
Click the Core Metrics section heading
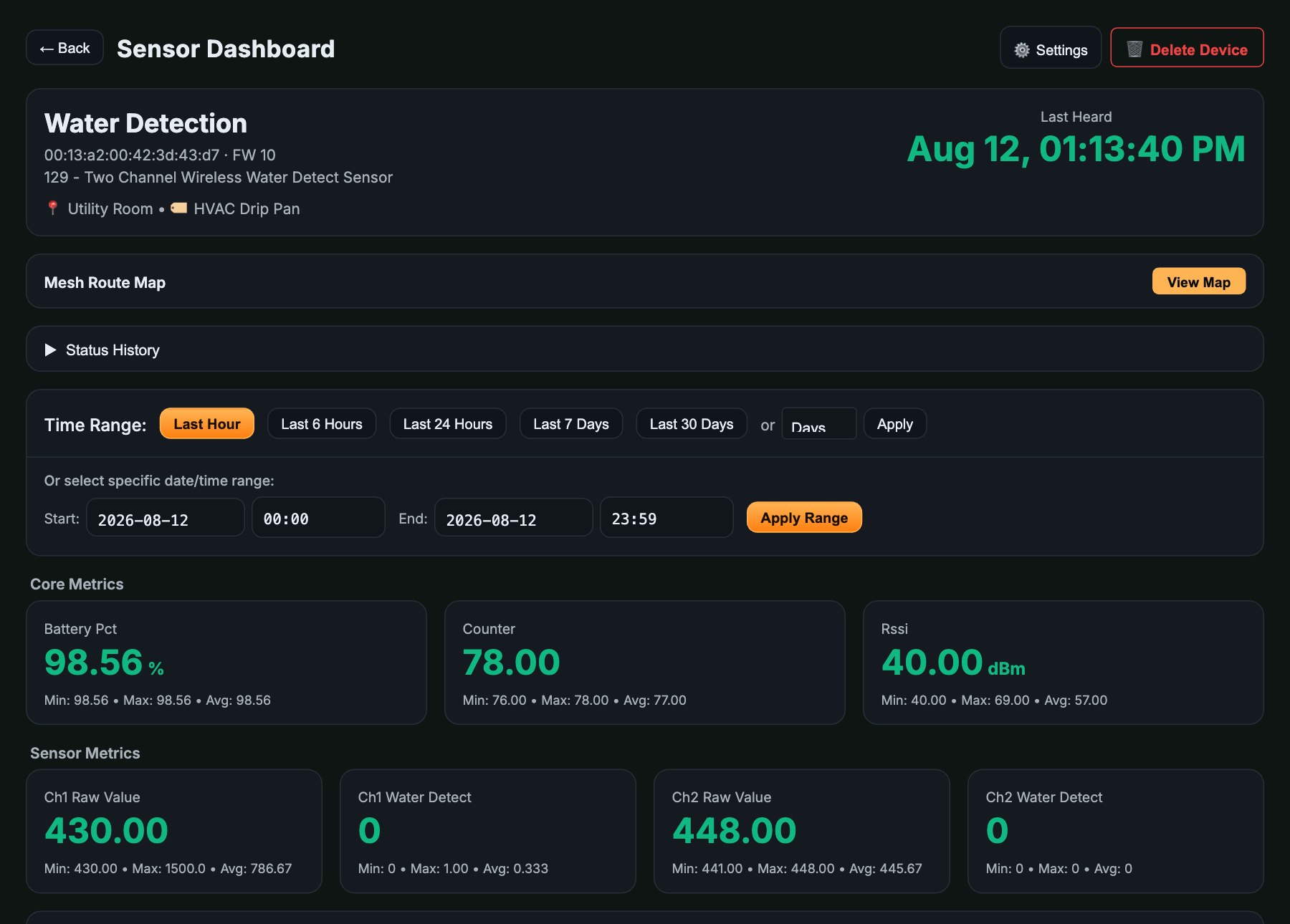pos(77,584)
